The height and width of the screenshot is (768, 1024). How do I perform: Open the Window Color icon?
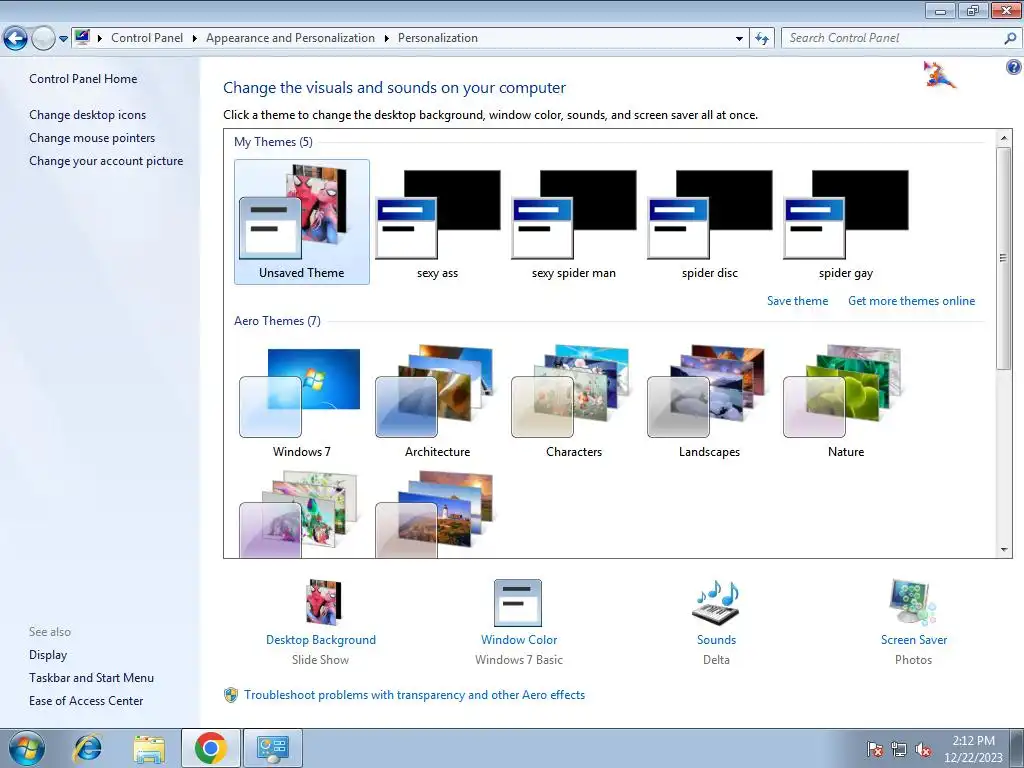point(518,603)
